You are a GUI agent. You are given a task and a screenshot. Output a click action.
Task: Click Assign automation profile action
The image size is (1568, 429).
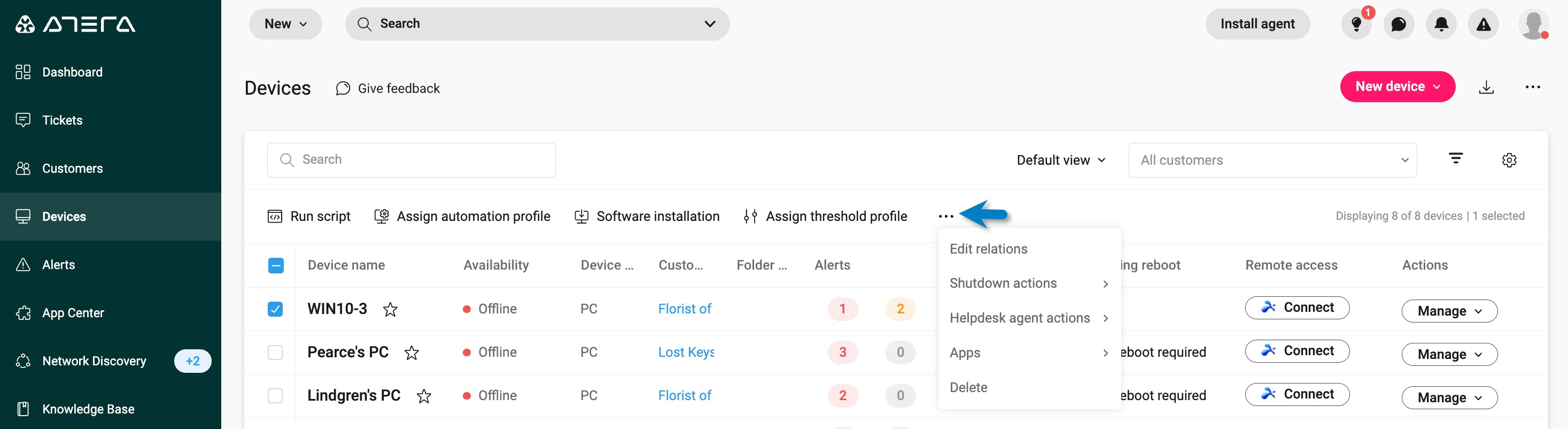pyautogui.click(x=462, y=216)
